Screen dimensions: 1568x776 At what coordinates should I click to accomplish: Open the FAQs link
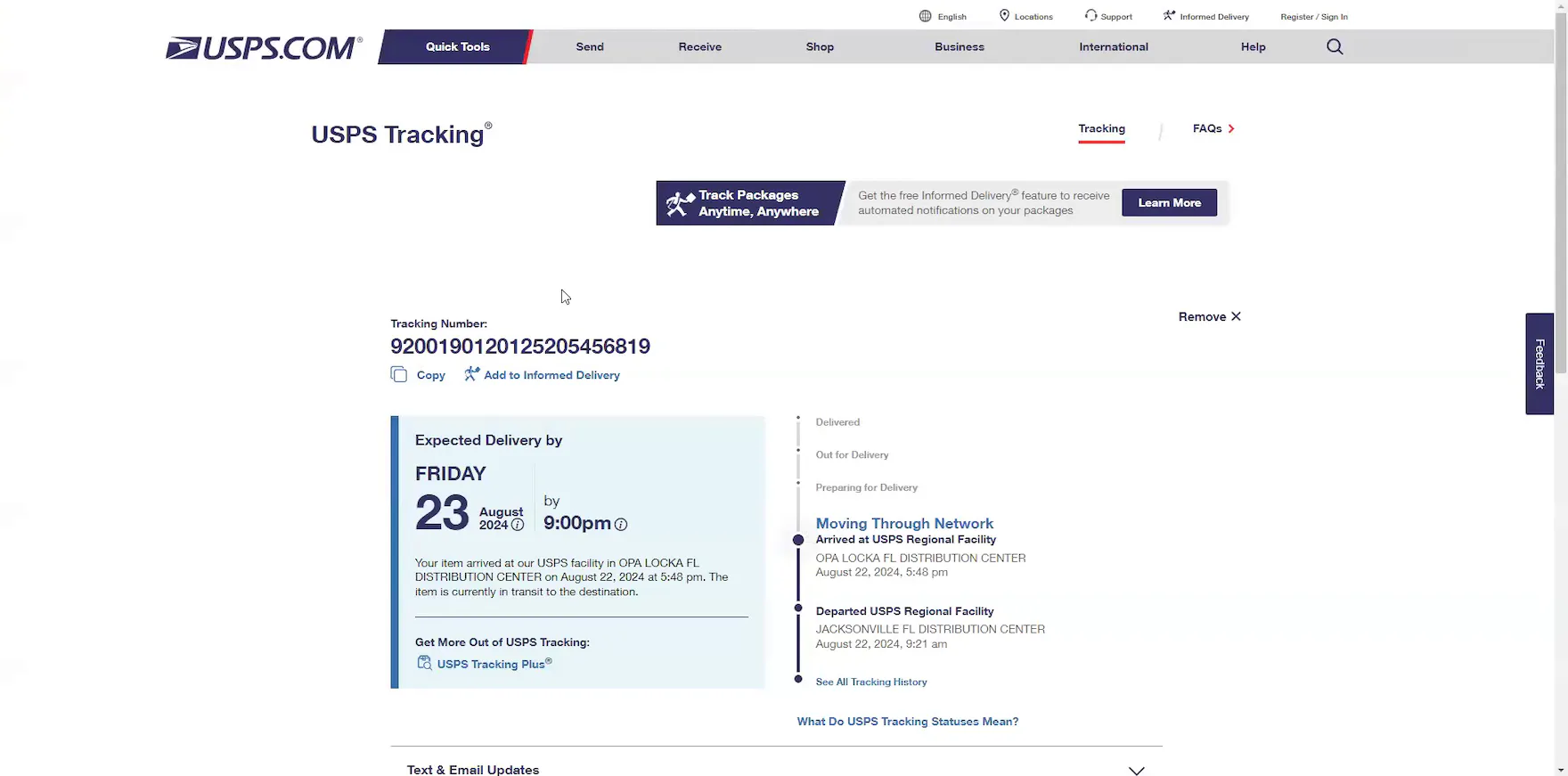click(1207, 128)
